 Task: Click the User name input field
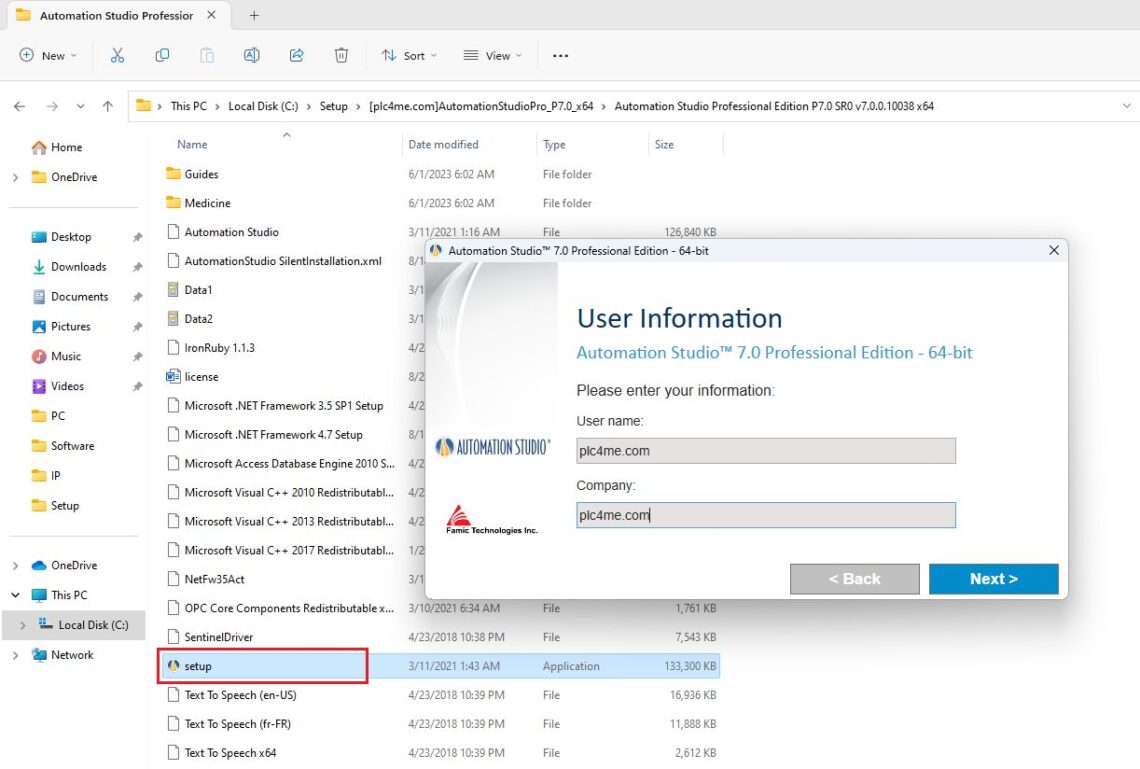click(x=765, y=451)
